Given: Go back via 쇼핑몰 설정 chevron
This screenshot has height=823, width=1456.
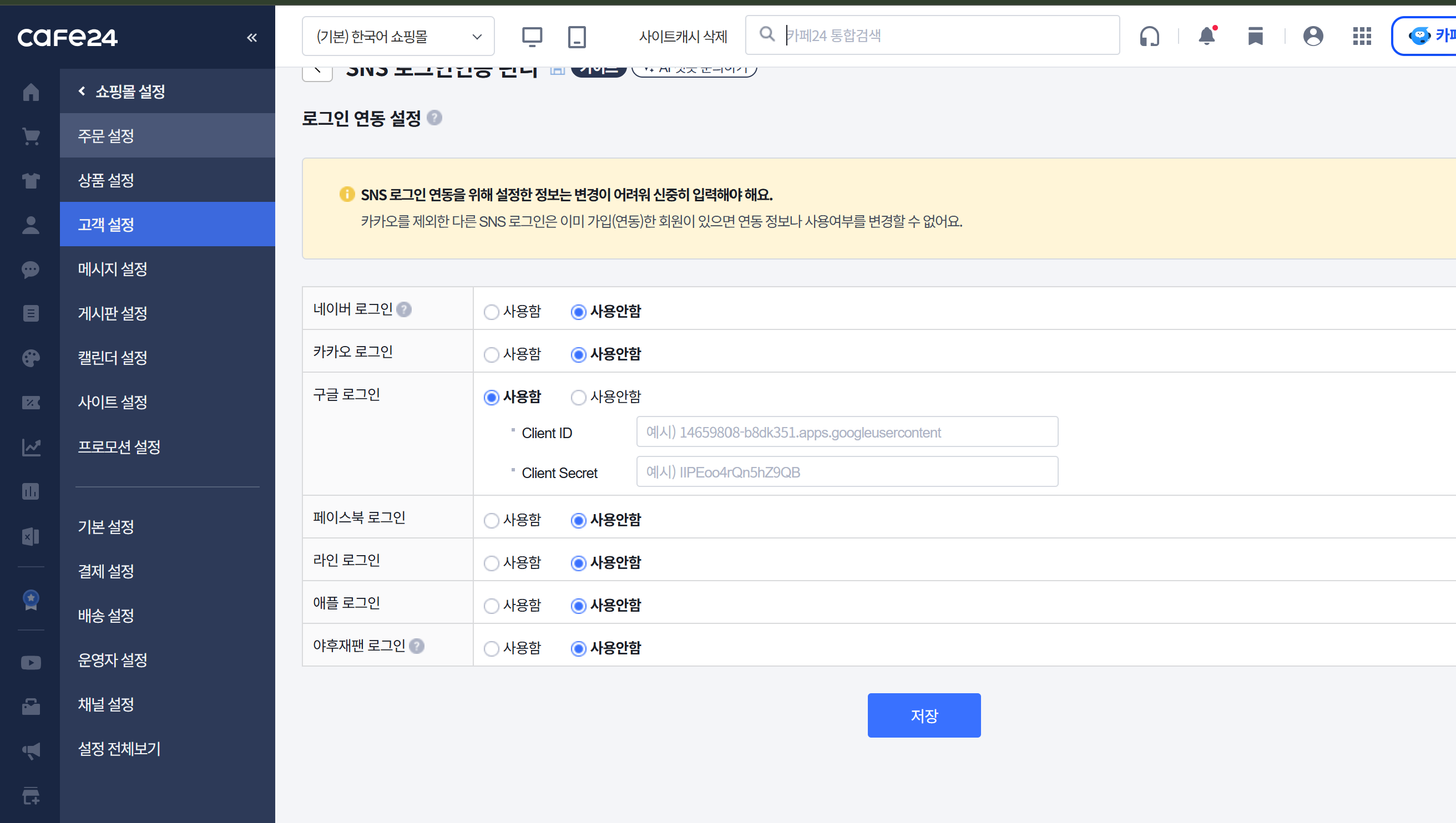Looking at the screenshot, I should click(82, 91).
